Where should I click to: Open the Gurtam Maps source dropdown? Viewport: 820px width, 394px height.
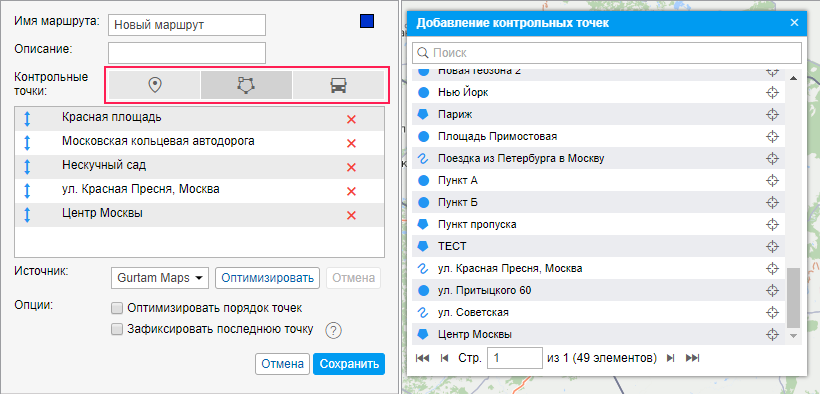(x=160, y=278)
